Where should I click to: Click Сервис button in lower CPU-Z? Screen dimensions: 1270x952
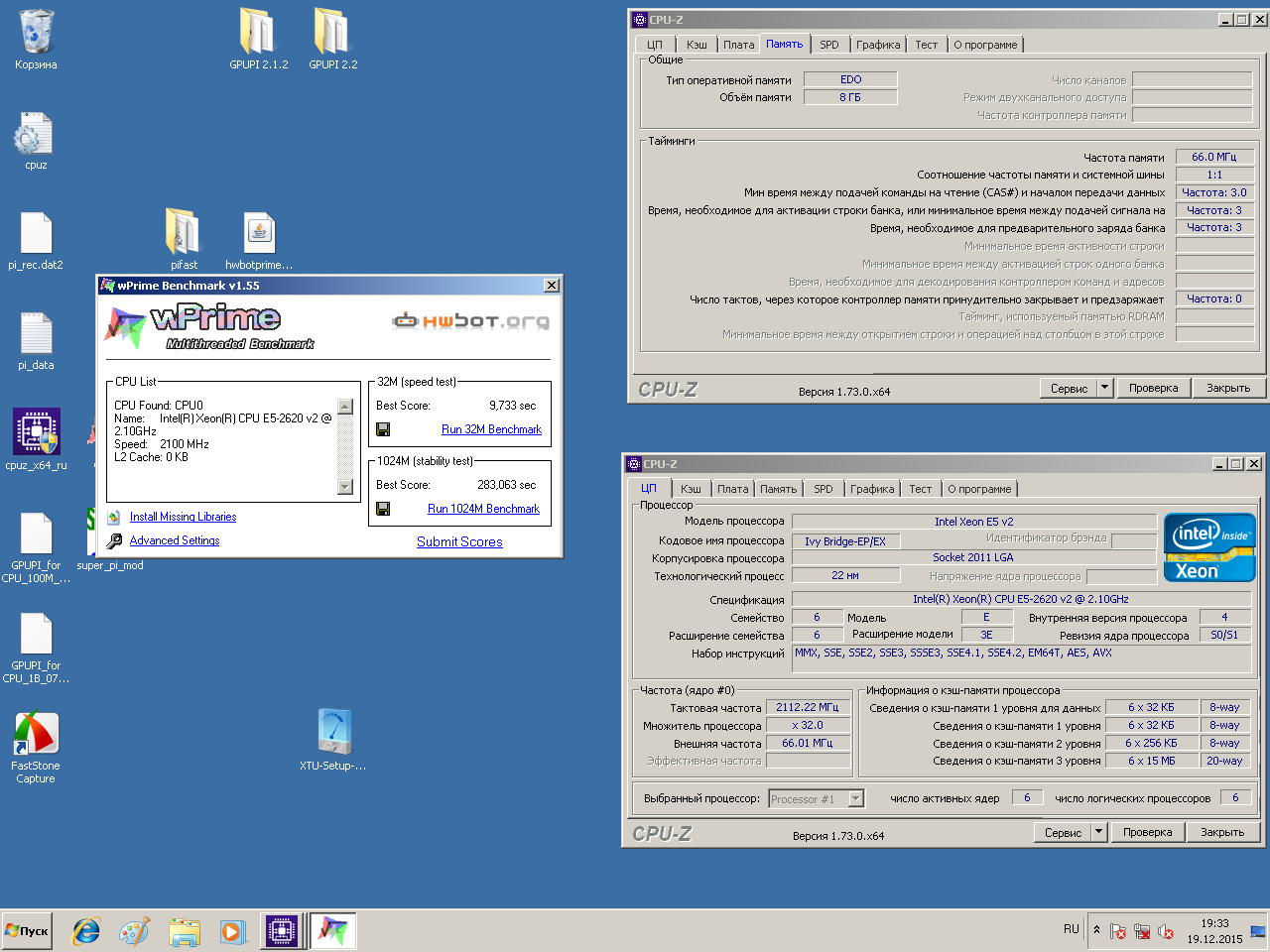click(x=1063, y=832)
